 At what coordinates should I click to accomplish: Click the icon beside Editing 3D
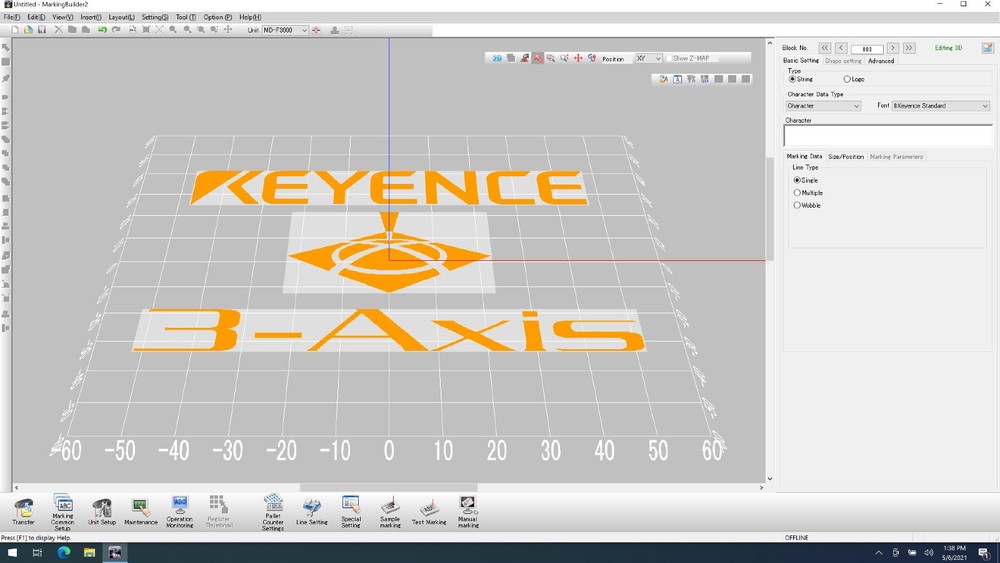tap(987, 48)
